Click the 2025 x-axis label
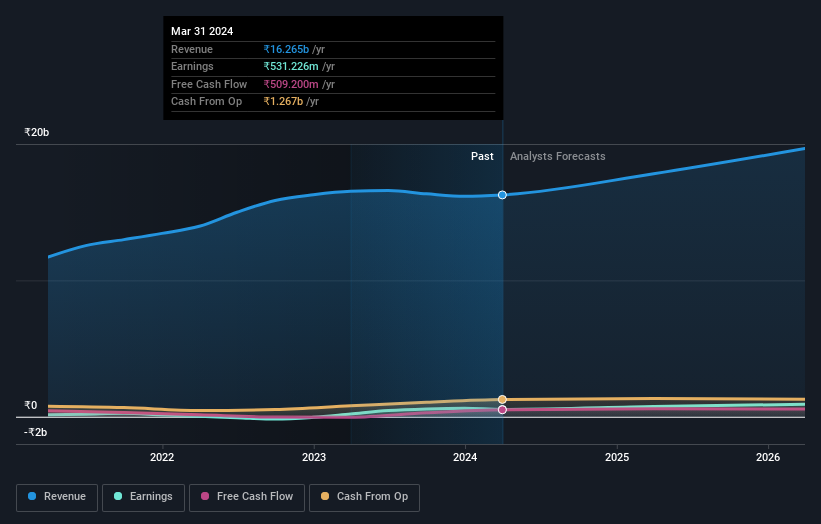 pos(617,457)
